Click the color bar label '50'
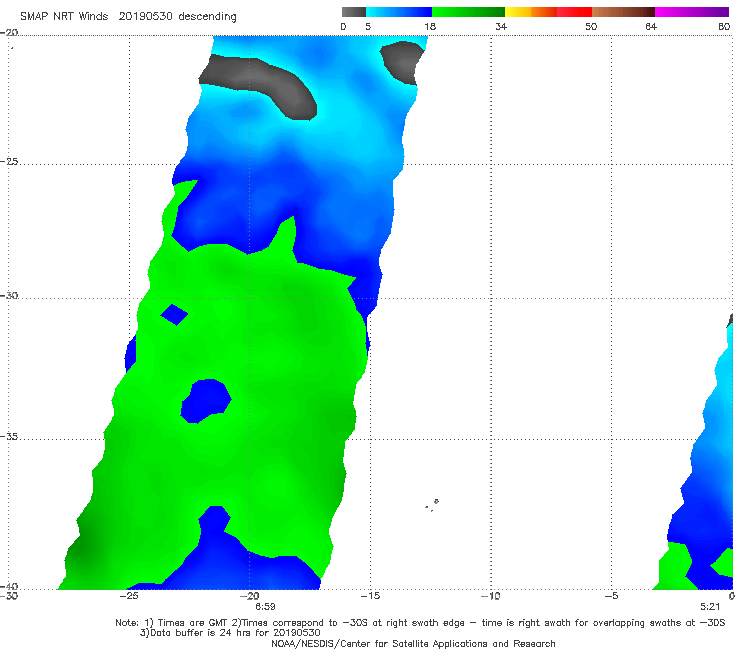This screenshot has width=740, height=650. (x=591, y=27)
